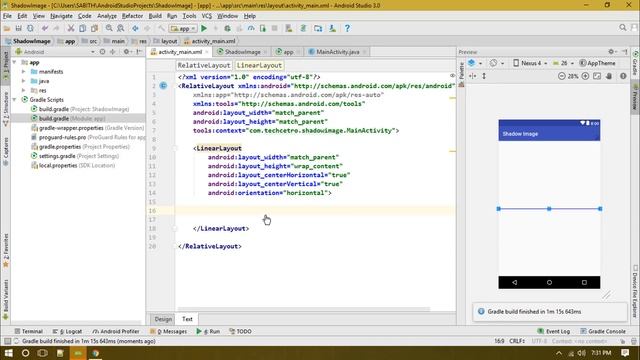This screenshot has width=640, height=360.
Task: Click the Help question mark icon
Action: point(347,29)
